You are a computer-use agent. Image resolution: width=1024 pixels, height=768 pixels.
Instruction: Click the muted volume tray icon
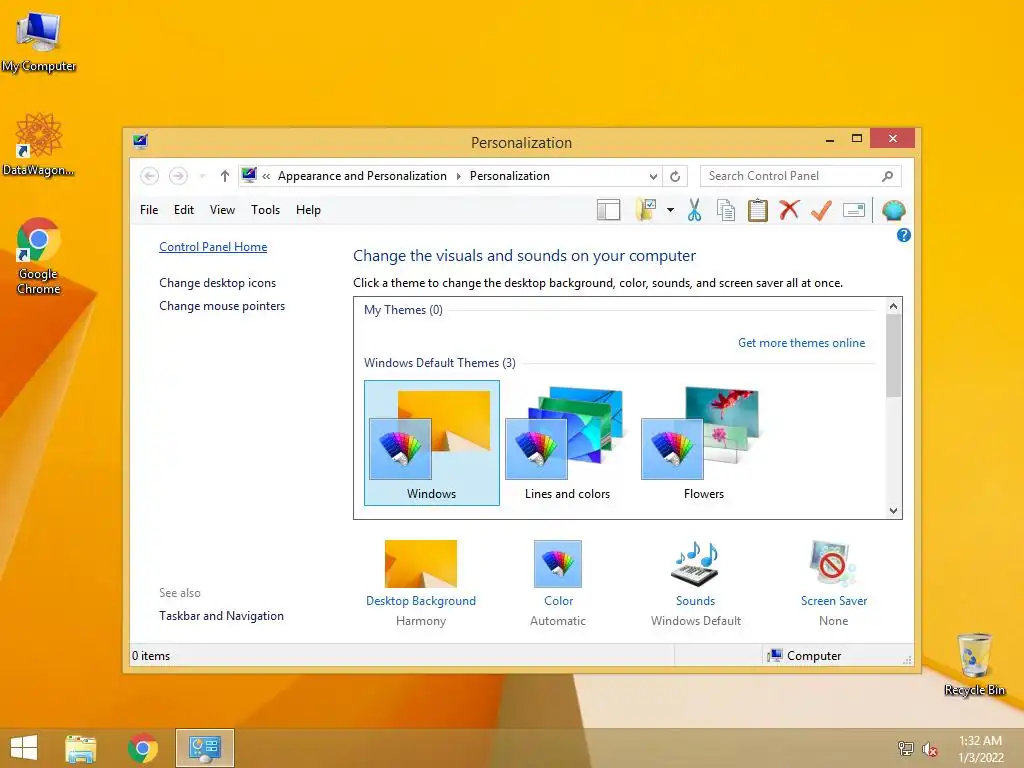[x=929, y=749]
